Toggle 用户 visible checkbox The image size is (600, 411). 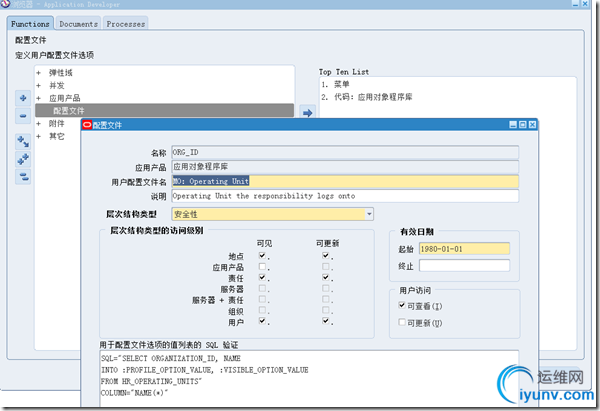262,321
